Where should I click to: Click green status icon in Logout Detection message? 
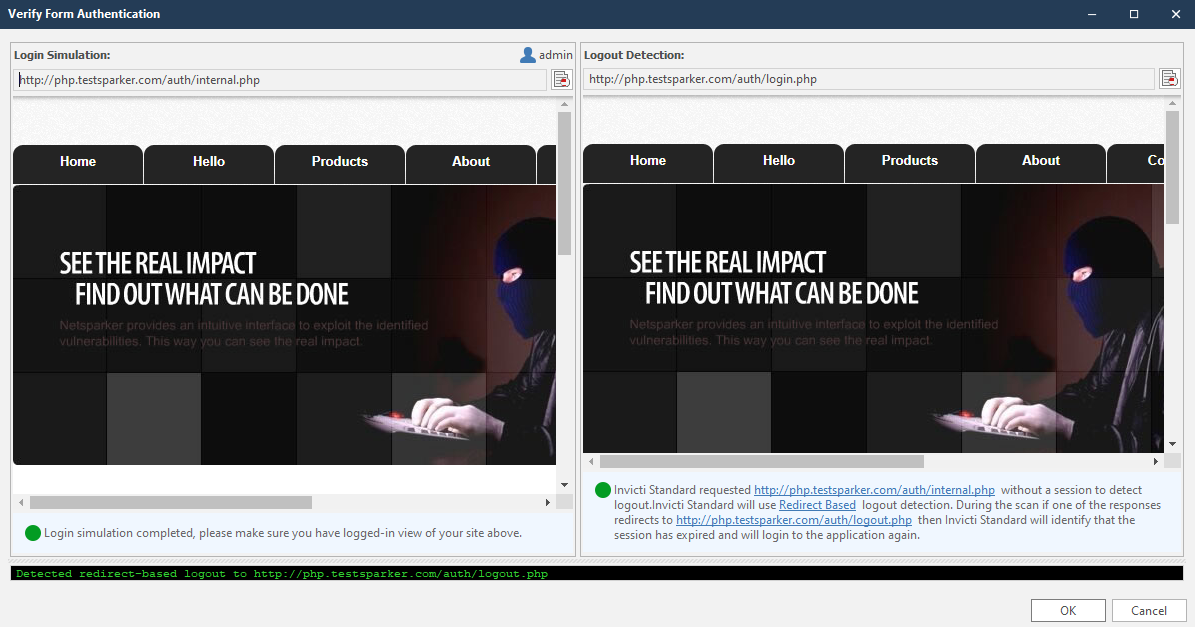point(603,490)
